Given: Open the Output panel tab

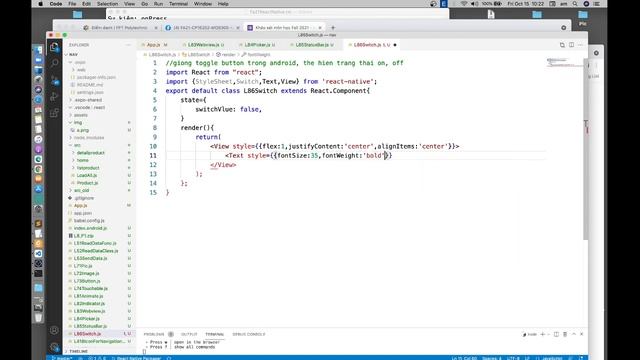Looking at the screenshot, I should click(x=189, y=334).
